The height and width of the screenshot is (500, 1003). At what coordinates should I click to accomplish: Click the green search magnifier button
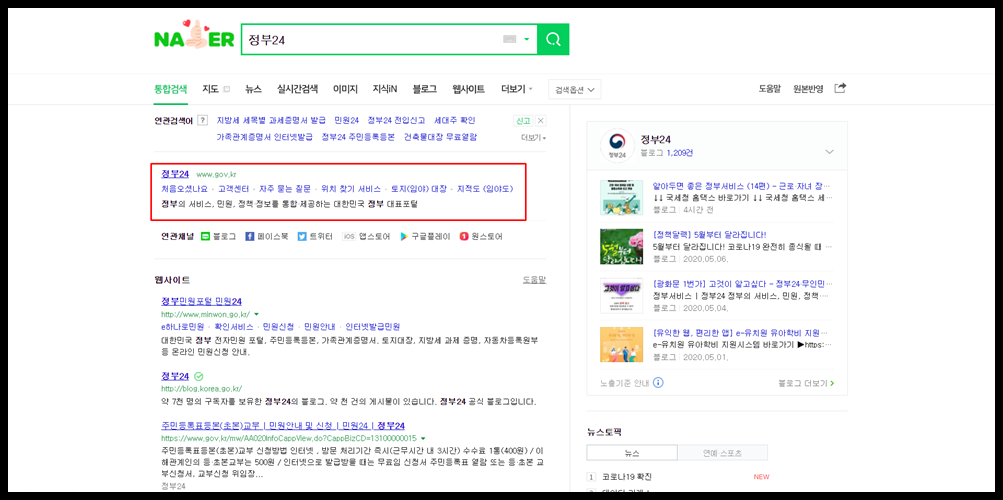(553, 40)
